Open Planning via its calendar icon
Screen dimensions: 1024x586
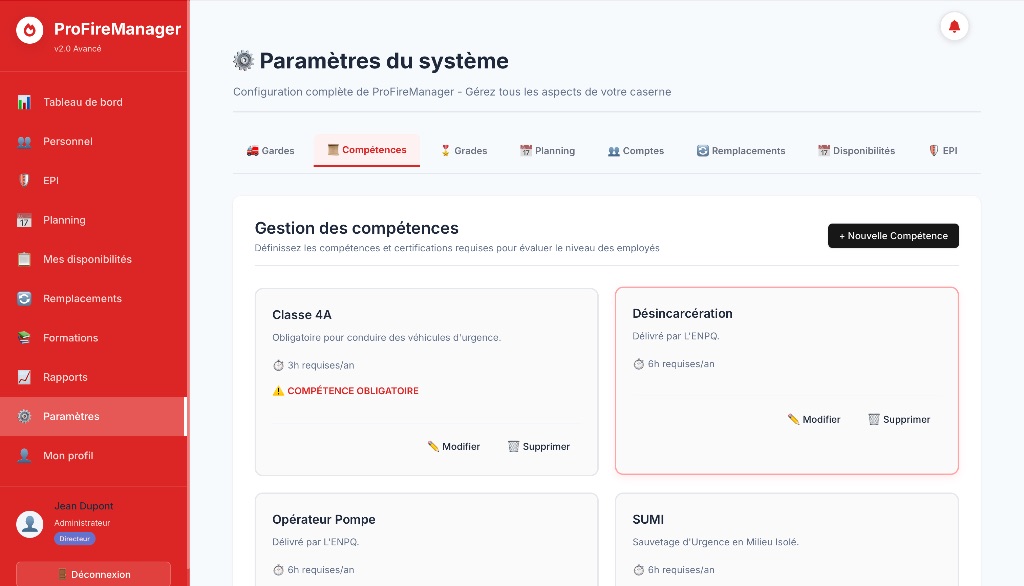point(24,220)
